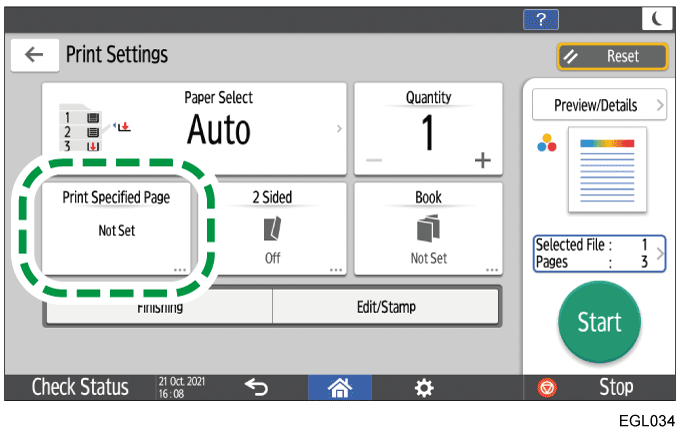Viewport: 679px width, 431px height.
Task: Open settings with the gear icon
Action: click(423, 387)
